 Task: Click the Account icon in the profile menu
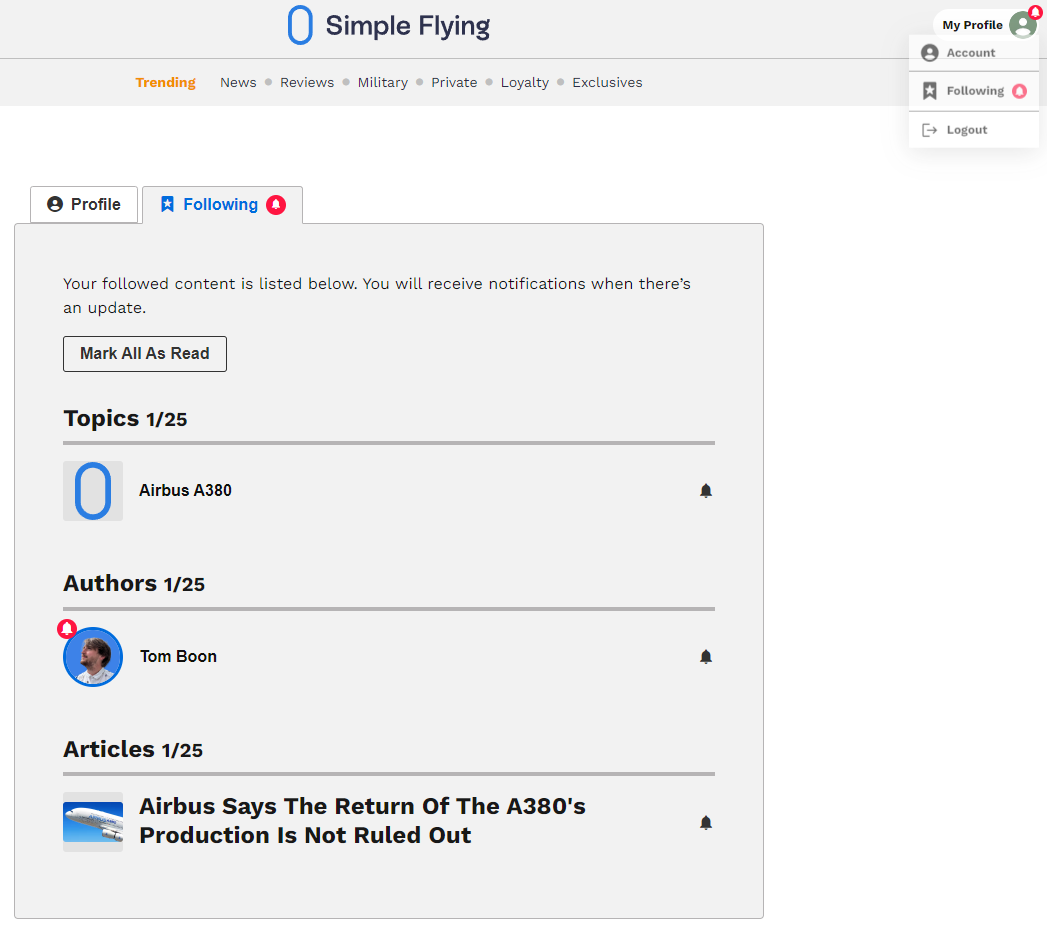(x=930, y=52)
